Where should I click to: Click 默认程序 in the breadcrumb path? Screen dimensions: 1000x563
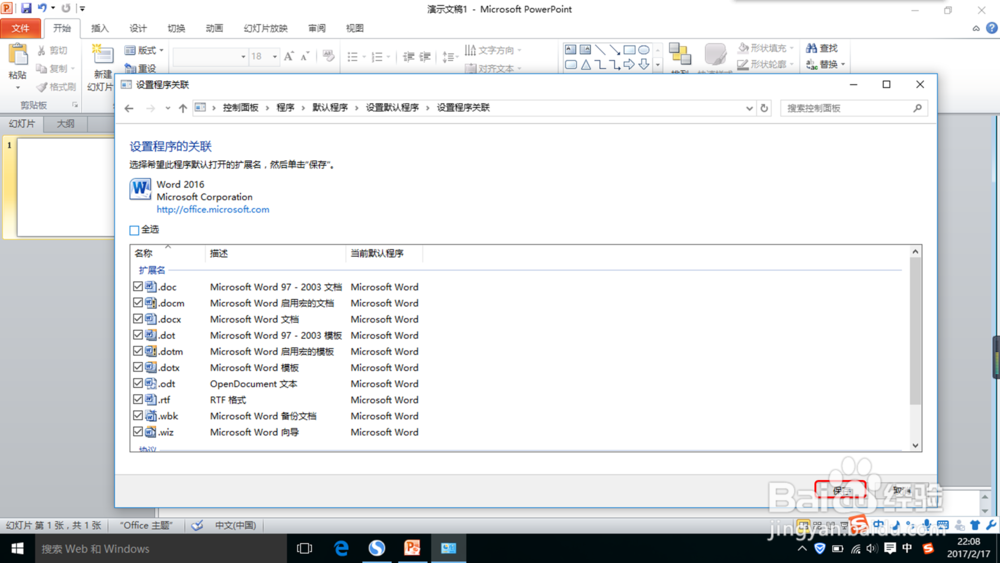click(330, 108)
